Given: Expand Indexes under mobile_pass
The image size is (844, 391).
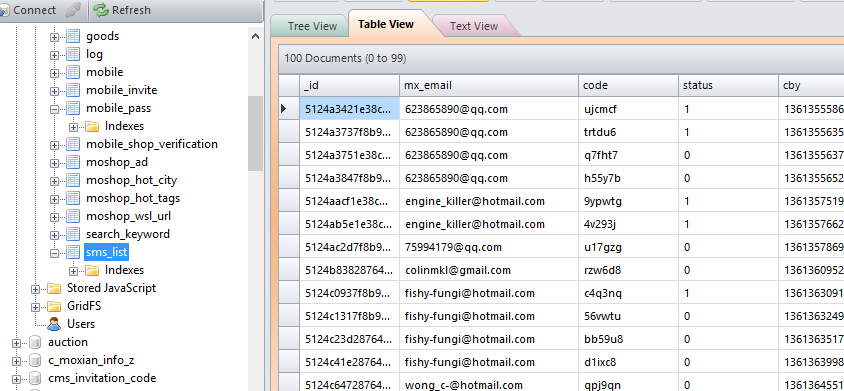Looking at the screenshot, I should (x=73, y=127).
